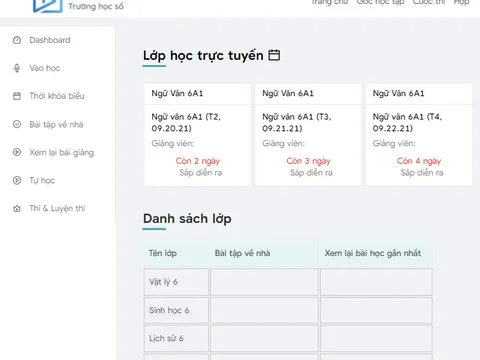Select Xem lại bài giảng in sidebar
The height and width of the screenshot is (360, 480).
pyautogui.click(x=62, y=153)
